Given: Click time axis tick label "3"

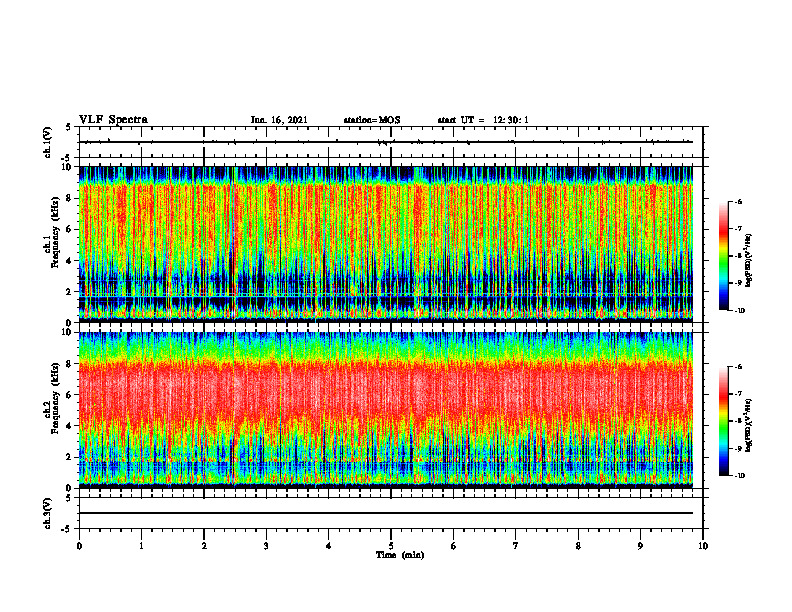Looking at the screenshot, I should [x=266, y=546].
